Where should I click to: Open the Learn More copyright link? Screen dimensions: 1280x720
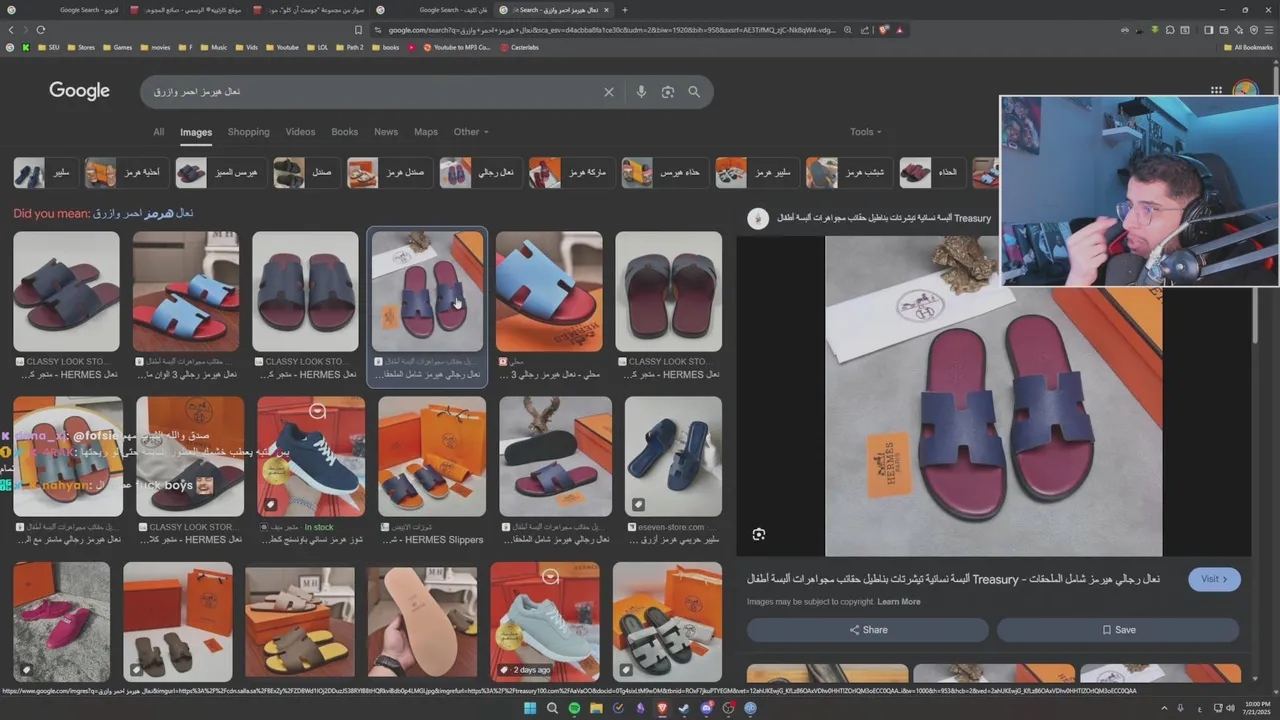coord(899,602)
